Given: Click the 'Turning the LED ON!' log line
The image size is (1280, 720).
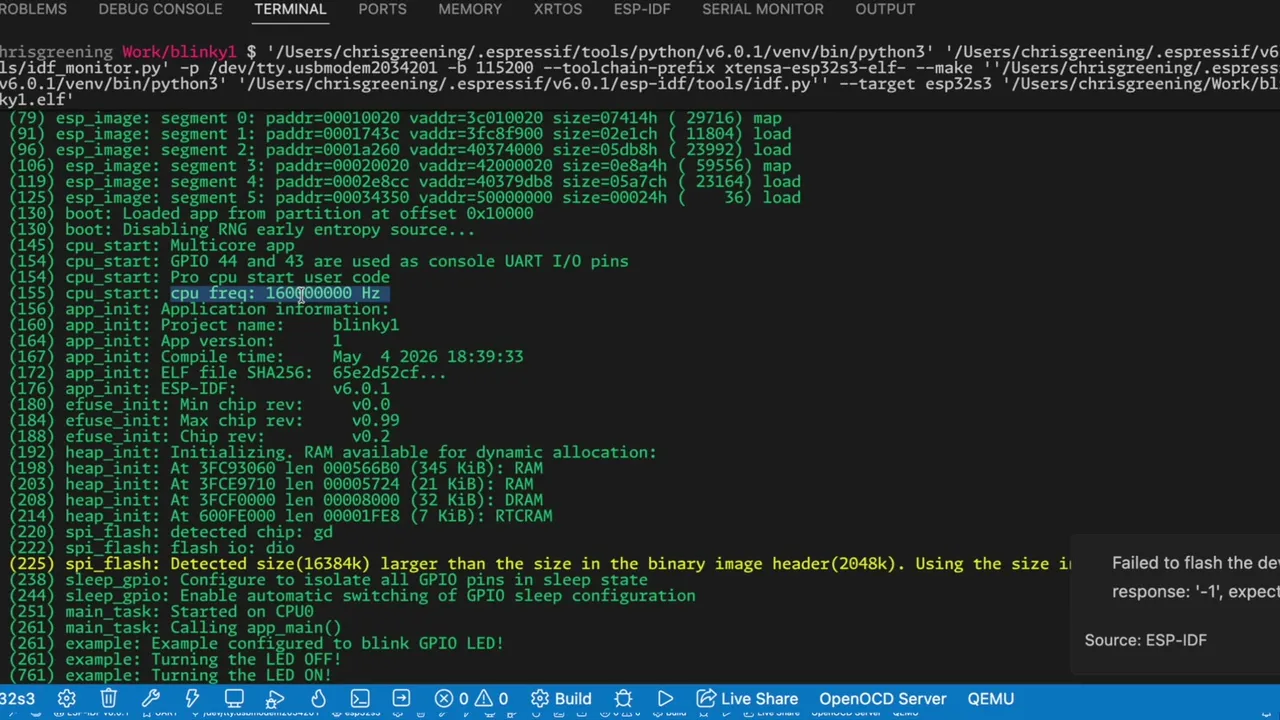Looking at the screenshot, I should point(171,676).
